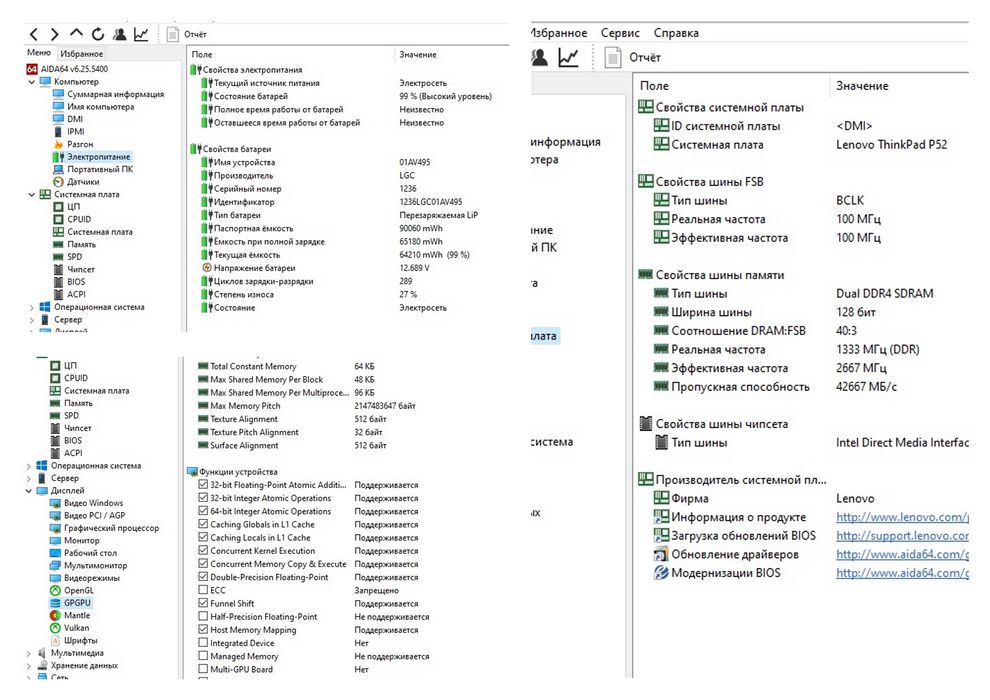Screen dimensions: 990x700
Task: Select the GPGPU tree item
Action: [x=77, y=603]
